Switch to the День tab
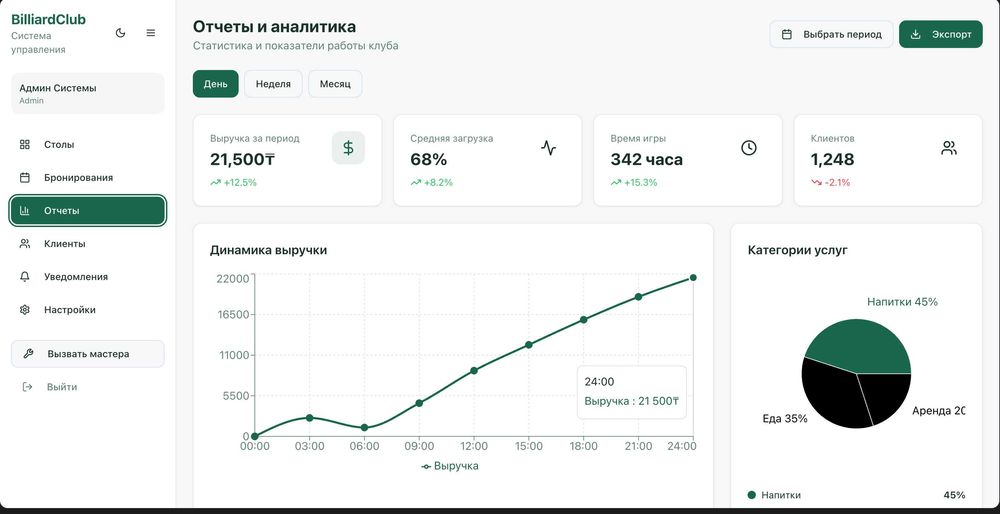 tap(216, 84)
